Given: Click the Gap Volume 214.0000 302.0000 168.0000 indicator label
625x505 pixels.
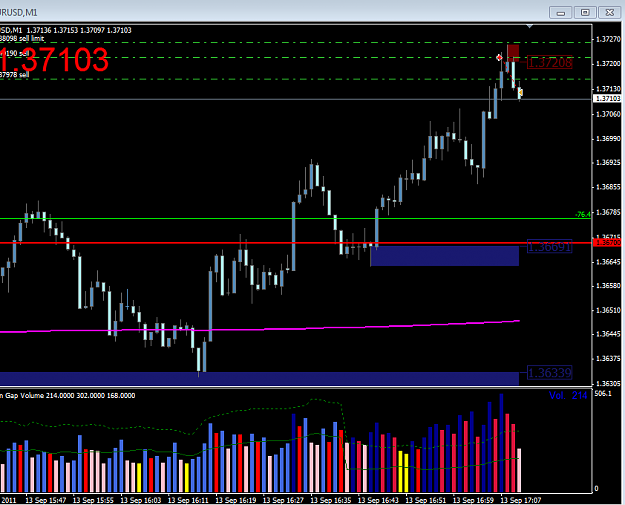Looking at the screenshot, I should pyautogui.click(x=68, y=395).
